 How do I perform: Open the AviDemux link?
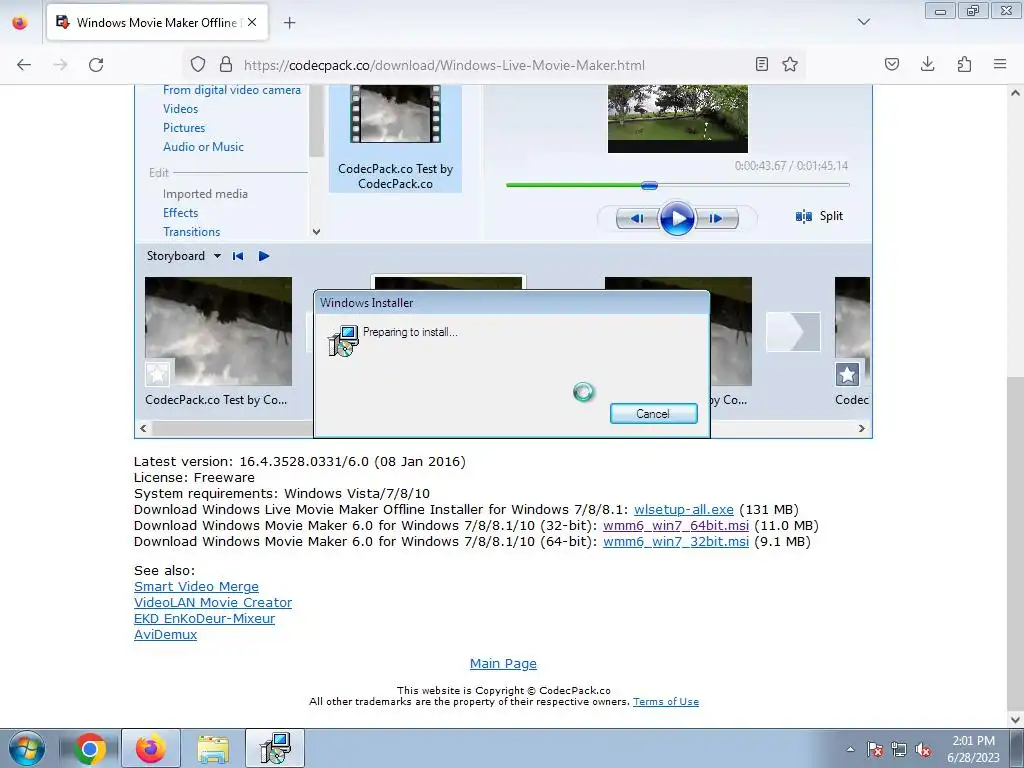click(x=165, y=635)
